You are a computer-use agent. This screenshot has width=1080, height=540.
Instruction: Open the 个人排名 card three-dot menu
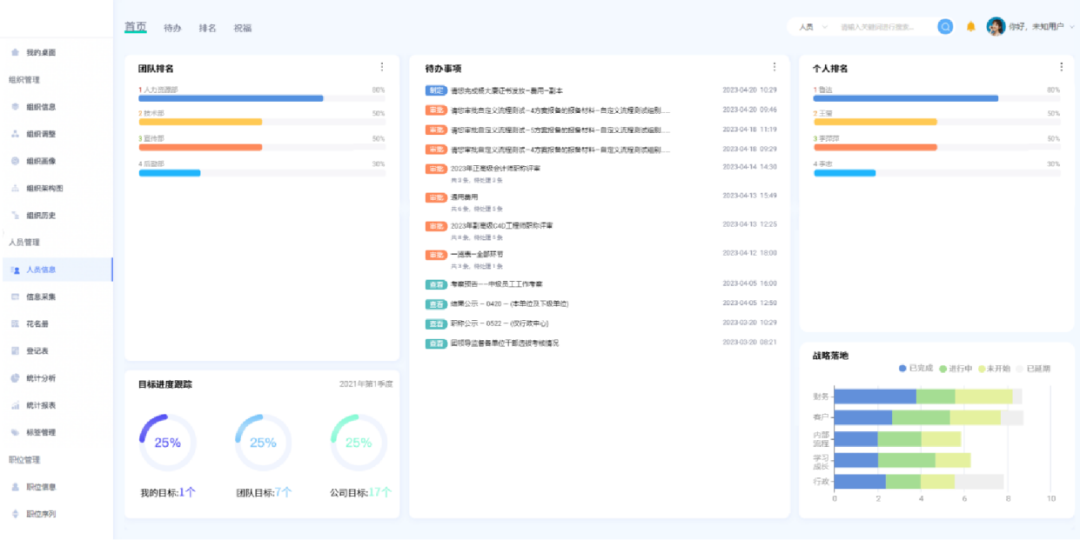pos(1061,67)
